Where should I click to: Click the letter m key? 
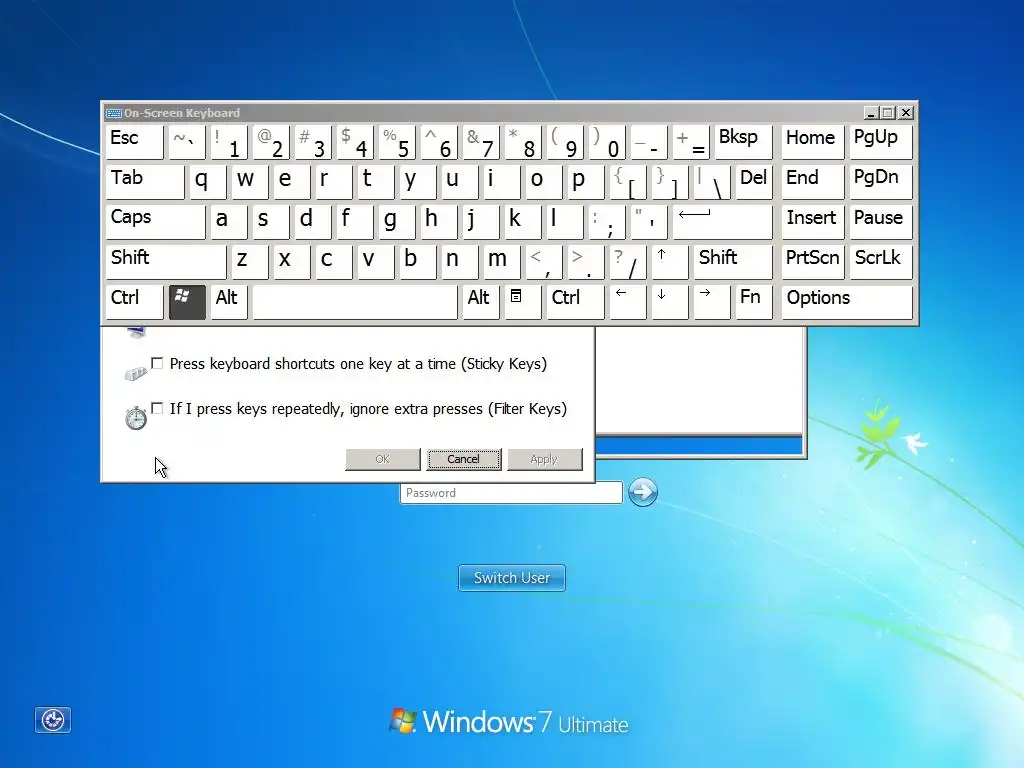click(x=502, y=263)
